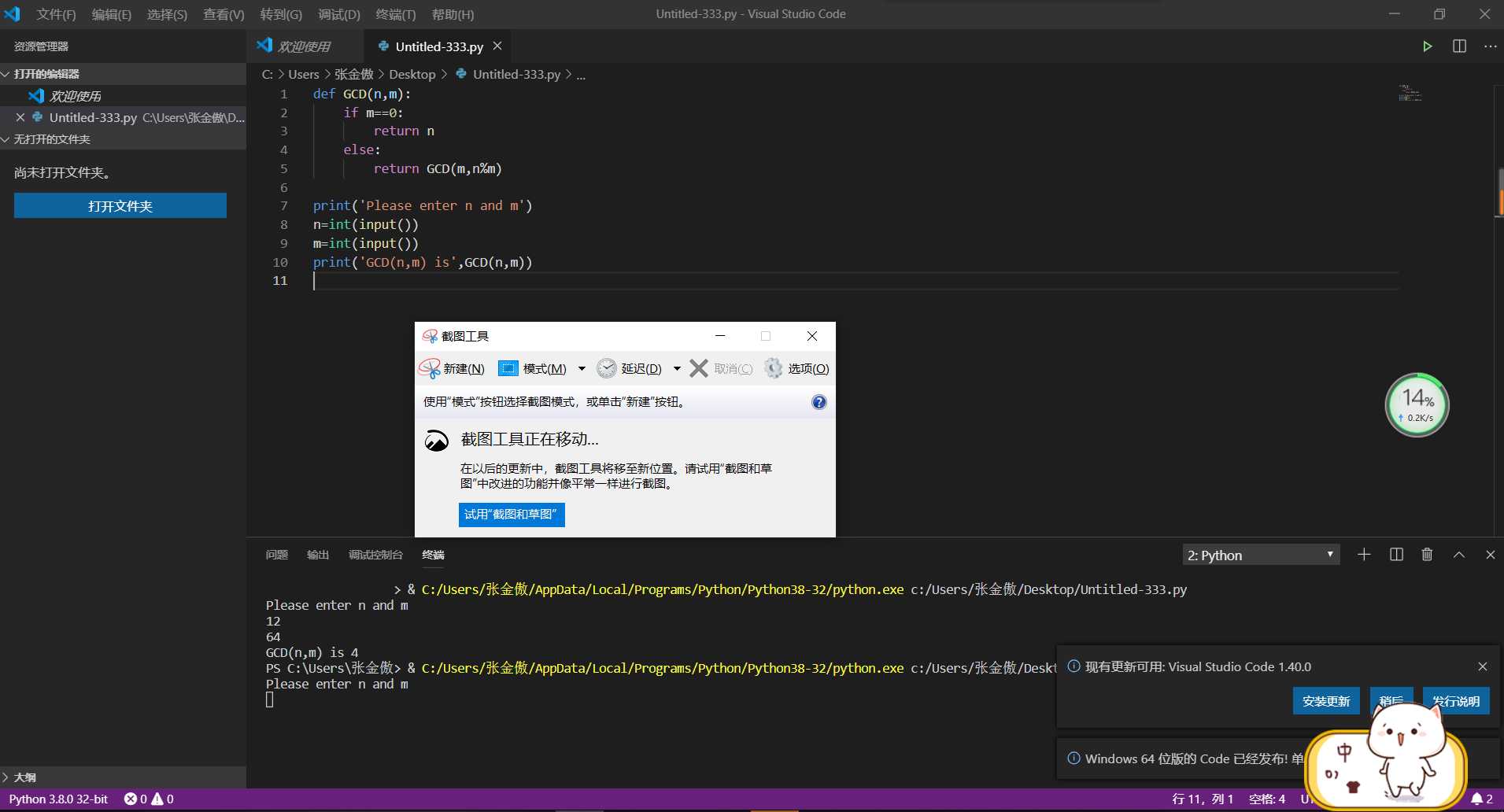Click the Snipping Tool help icon
Screen dimensions: 1504x812
click(819, 402)
